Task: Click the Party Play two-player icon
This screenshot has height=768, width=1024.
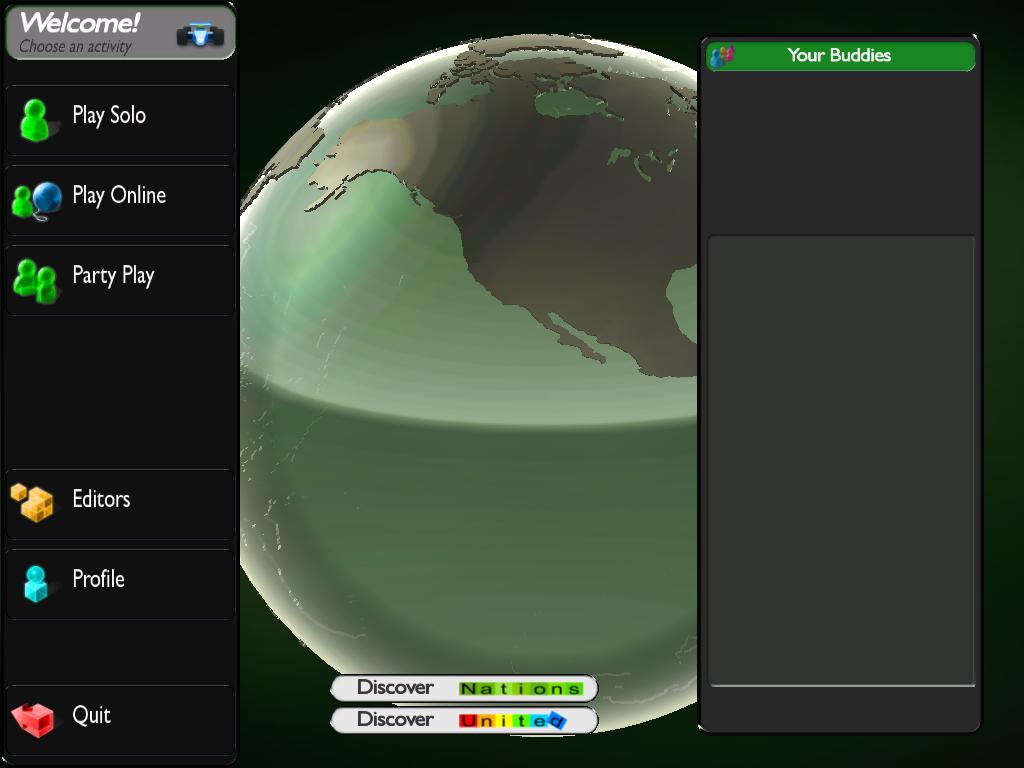Action: [x=37, y=280]
